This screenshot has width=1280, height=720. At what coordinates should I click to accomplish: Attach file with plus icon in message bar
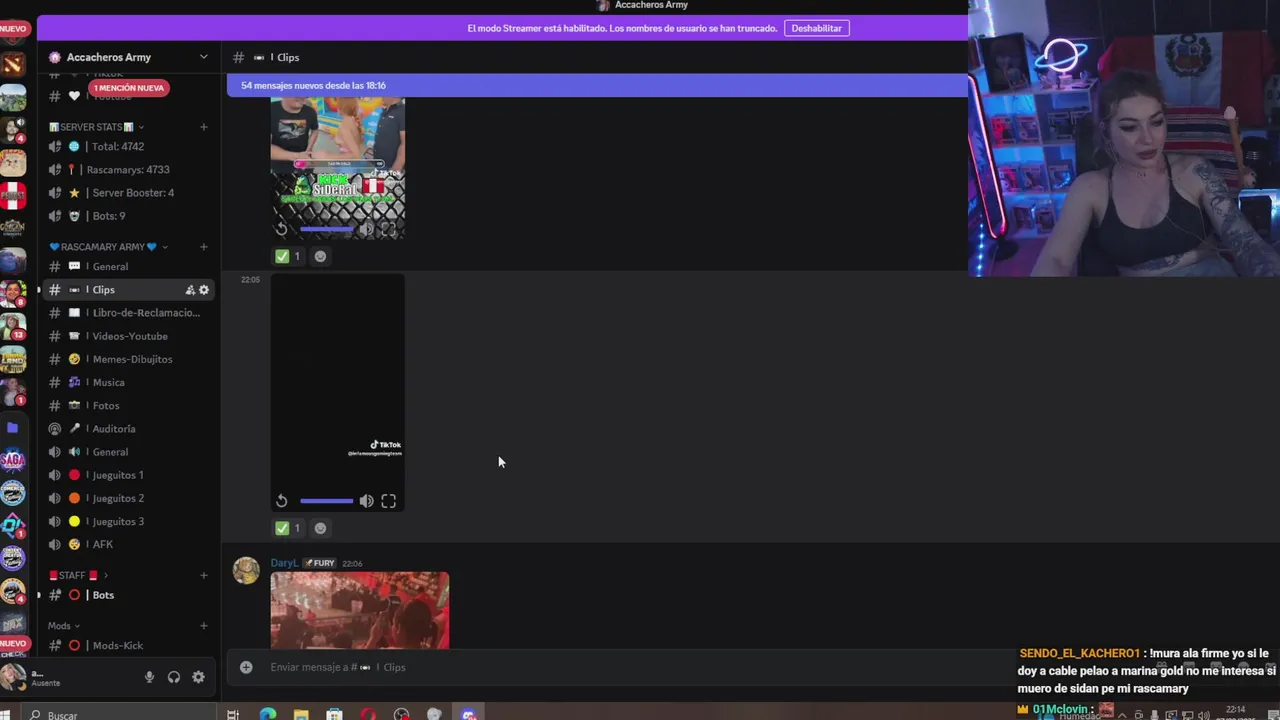(x=246, y=667)
